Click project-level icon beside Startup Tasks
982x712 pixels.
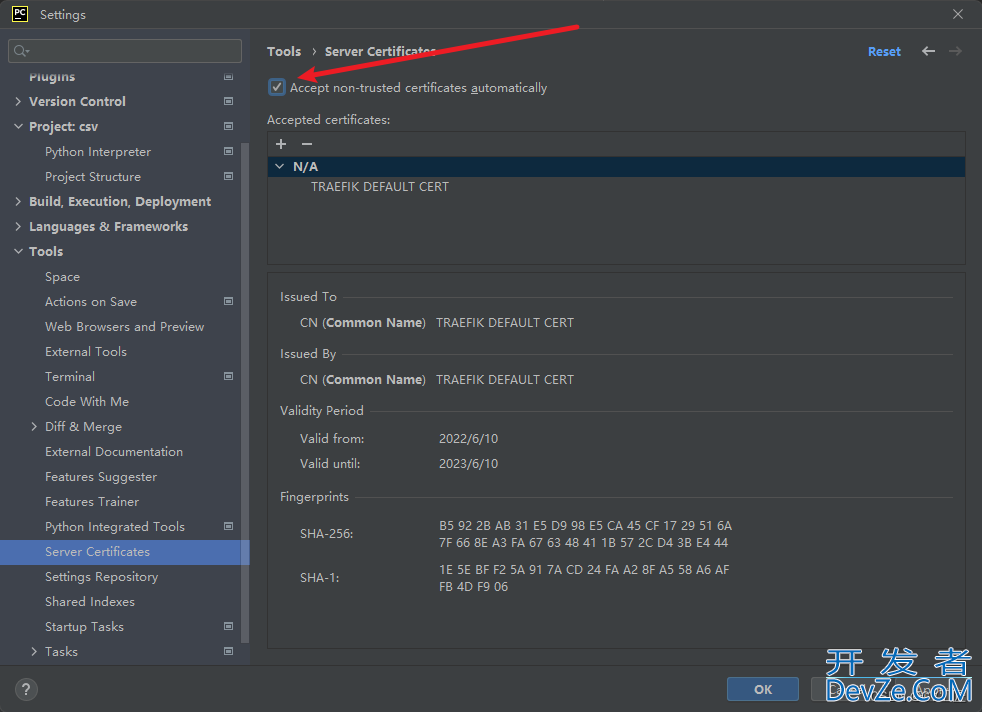[229, 626]
